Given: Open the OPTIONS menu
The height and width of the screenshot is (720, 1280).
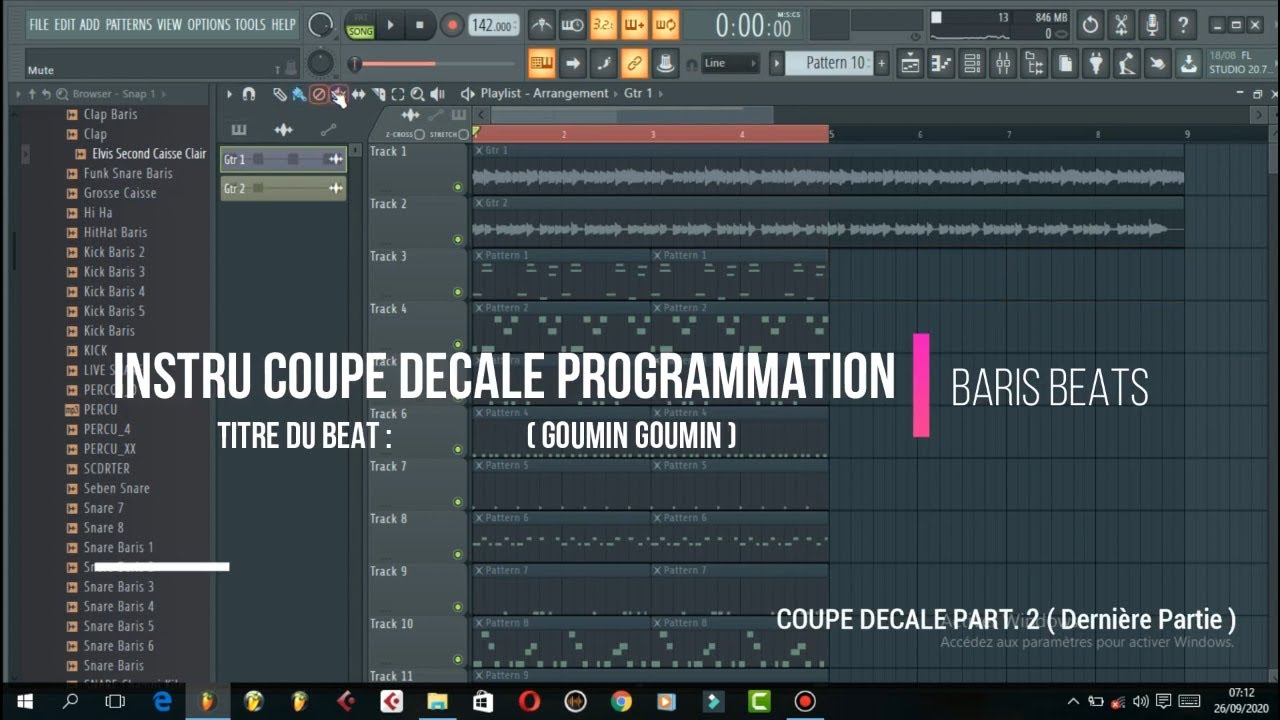Looking at the screenshot, I should 209,24.
